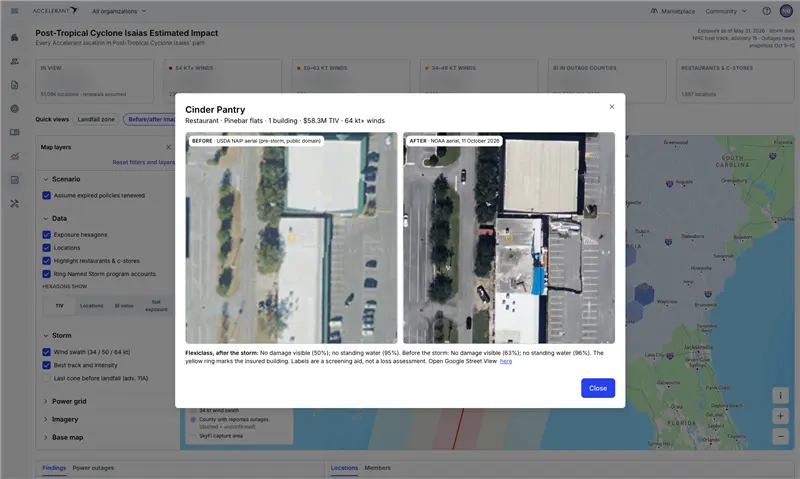Open the All organizations dropdown
The image size is (800, 479).
119,11
